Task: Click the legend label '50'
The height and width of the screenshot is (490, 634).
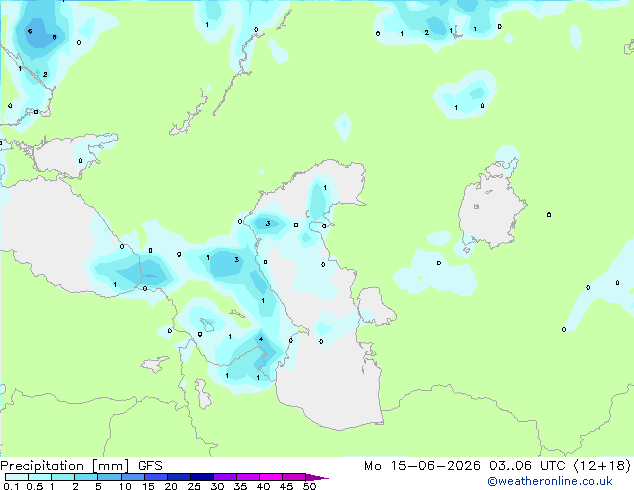Action: coord(309,486)
